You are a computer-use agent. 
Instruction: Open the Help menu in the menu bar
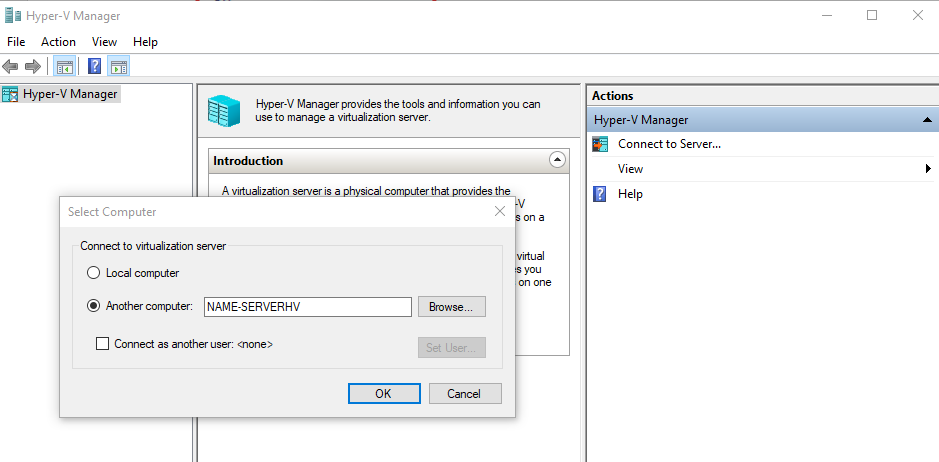coord(145,42)
